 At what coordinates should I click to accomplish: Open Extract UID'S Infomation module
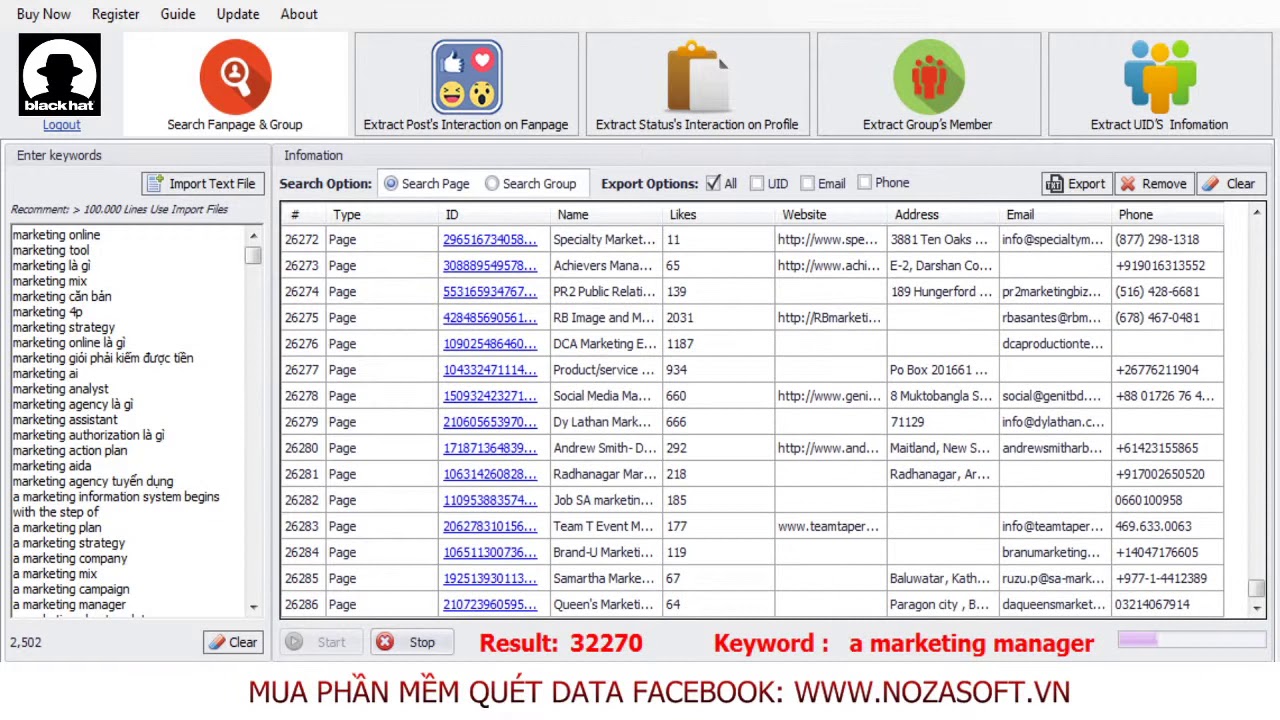pyautogui.click(x=1159, y=85)
